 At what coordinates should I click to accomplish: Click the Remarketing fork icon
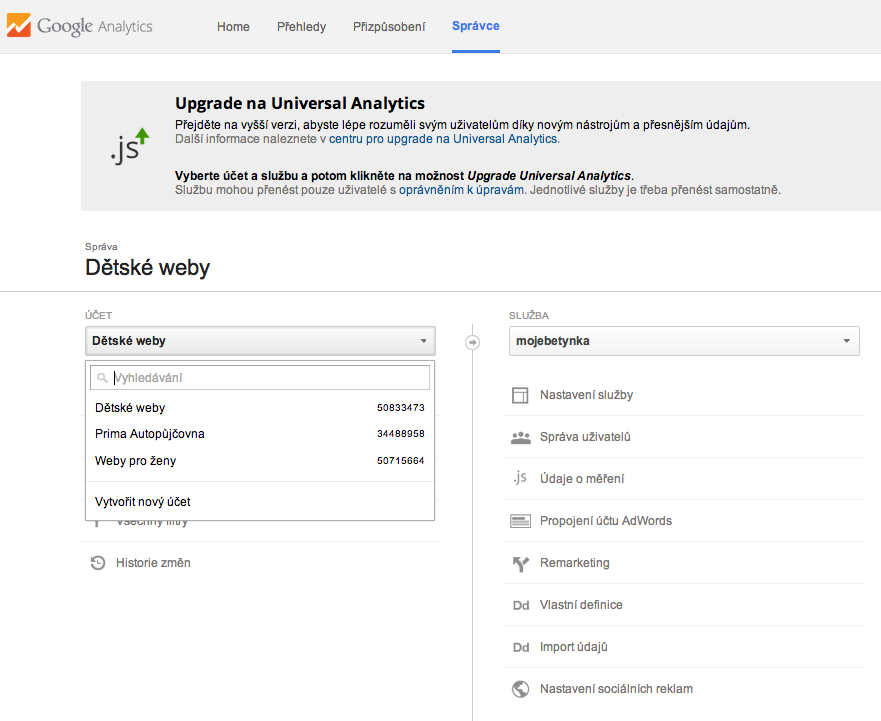[521, 563]
